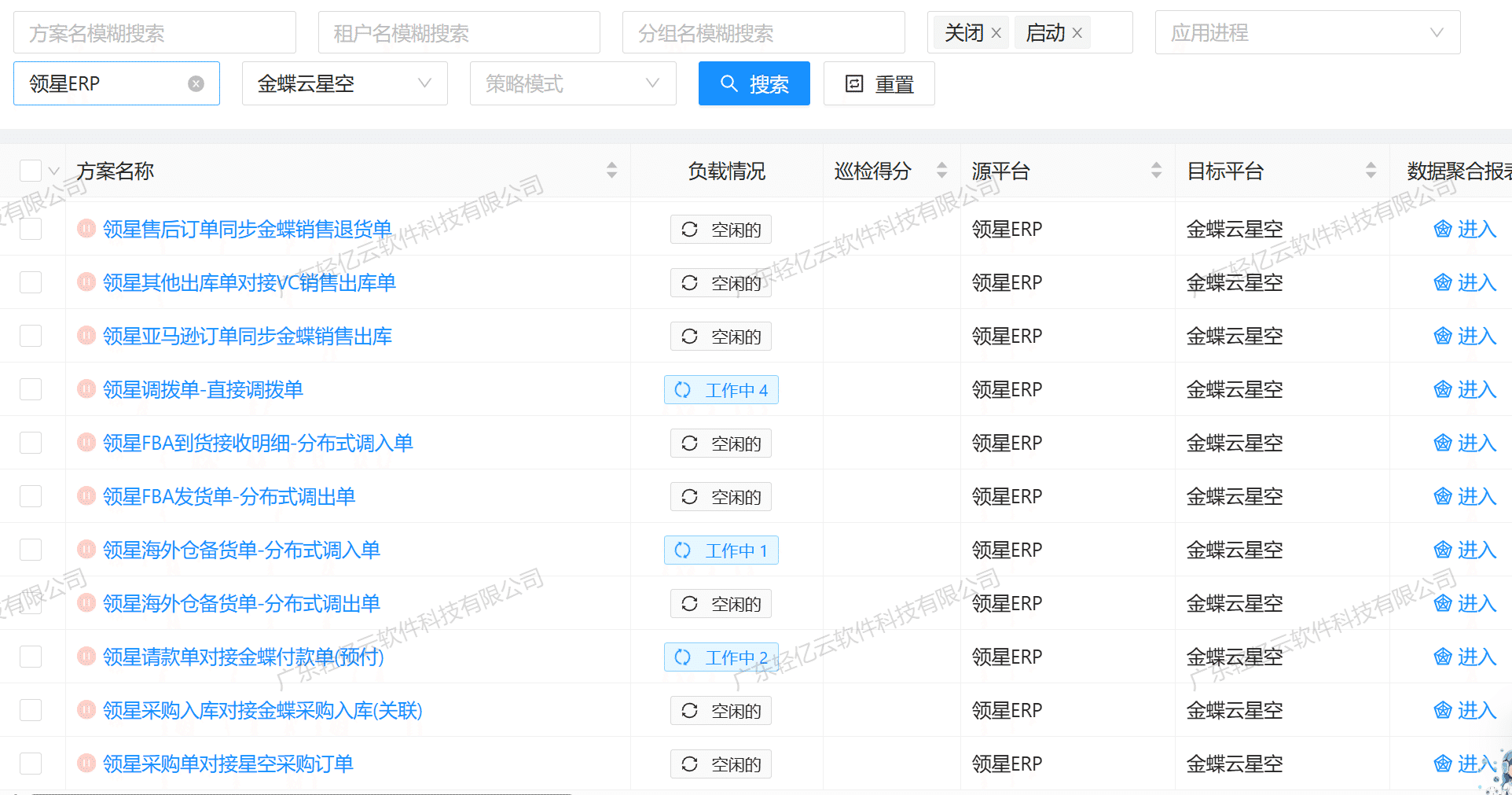This screenshot has width=1512, height=795.
Task: Open the 应用进程 dropdown
Action: tap(1308, 33)
